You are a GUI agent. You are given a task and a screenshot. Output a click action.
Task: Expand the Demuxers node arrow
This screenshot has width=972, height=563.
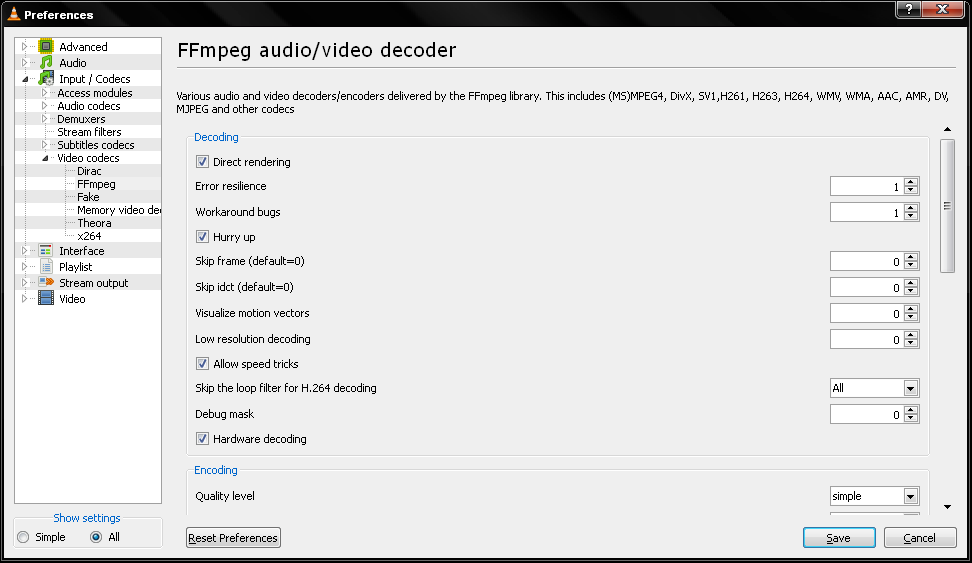[x=44, y=119]
